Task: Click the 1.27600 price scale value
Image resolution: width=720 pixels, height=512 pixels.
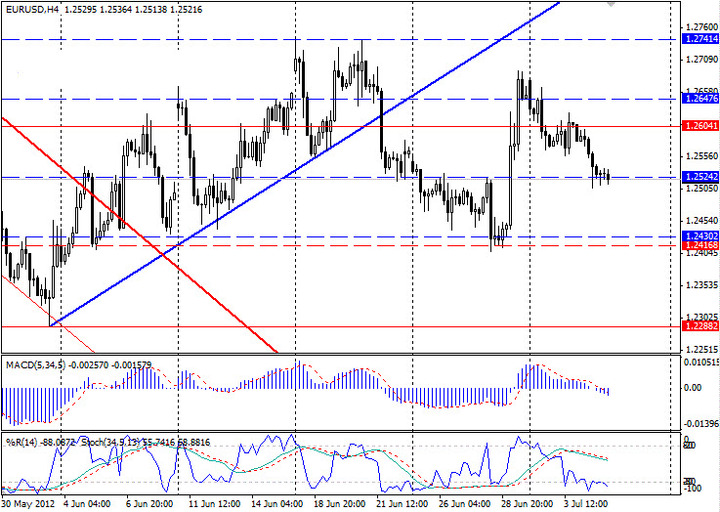Action: (698, 25)
